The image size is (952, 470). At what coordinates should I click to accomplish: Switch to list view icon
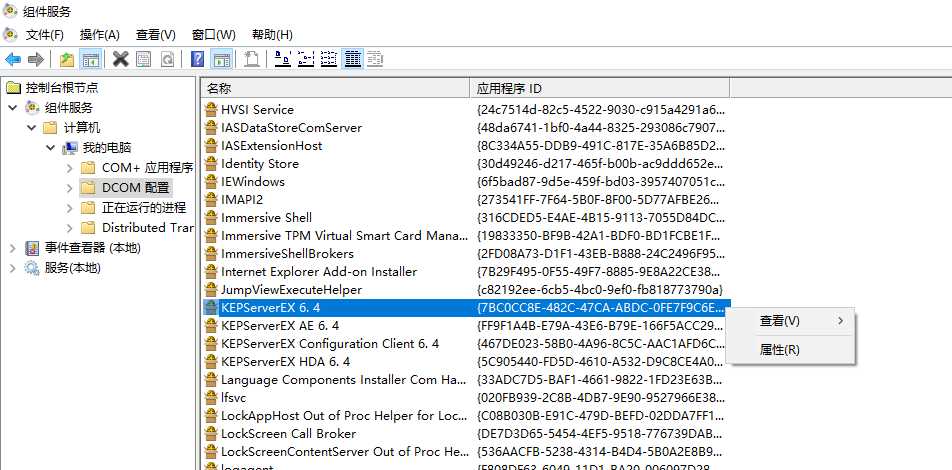click(x=328, y=59)
